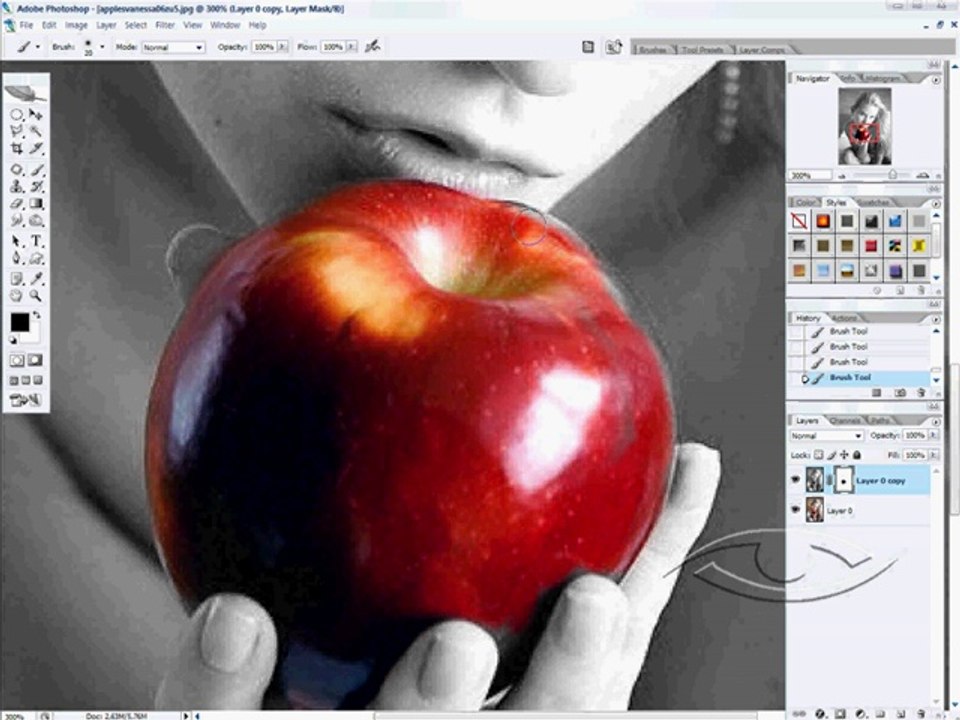Toggle lock position
The height and width of the screenshot is (720, 960).
pos(844,455)
